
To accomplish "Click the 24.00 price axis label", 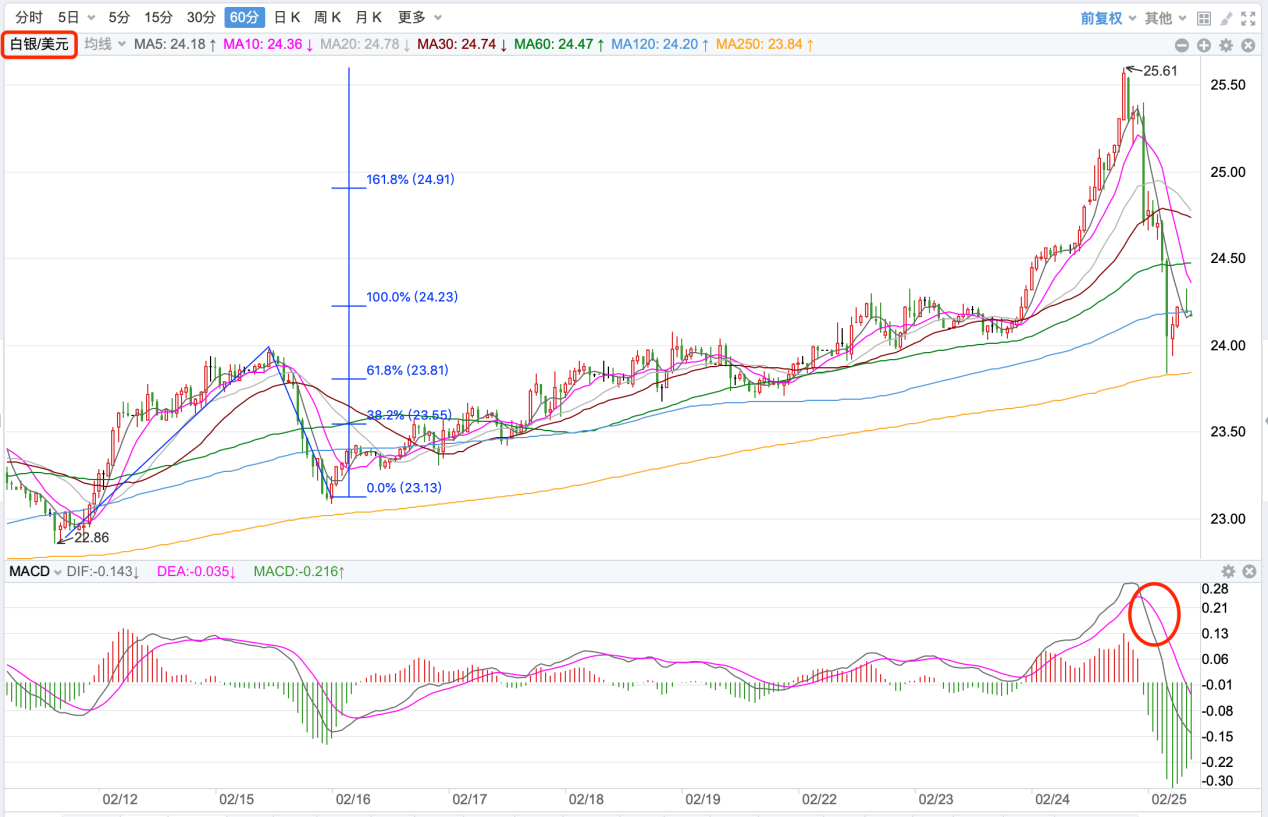I will 1227,345.
